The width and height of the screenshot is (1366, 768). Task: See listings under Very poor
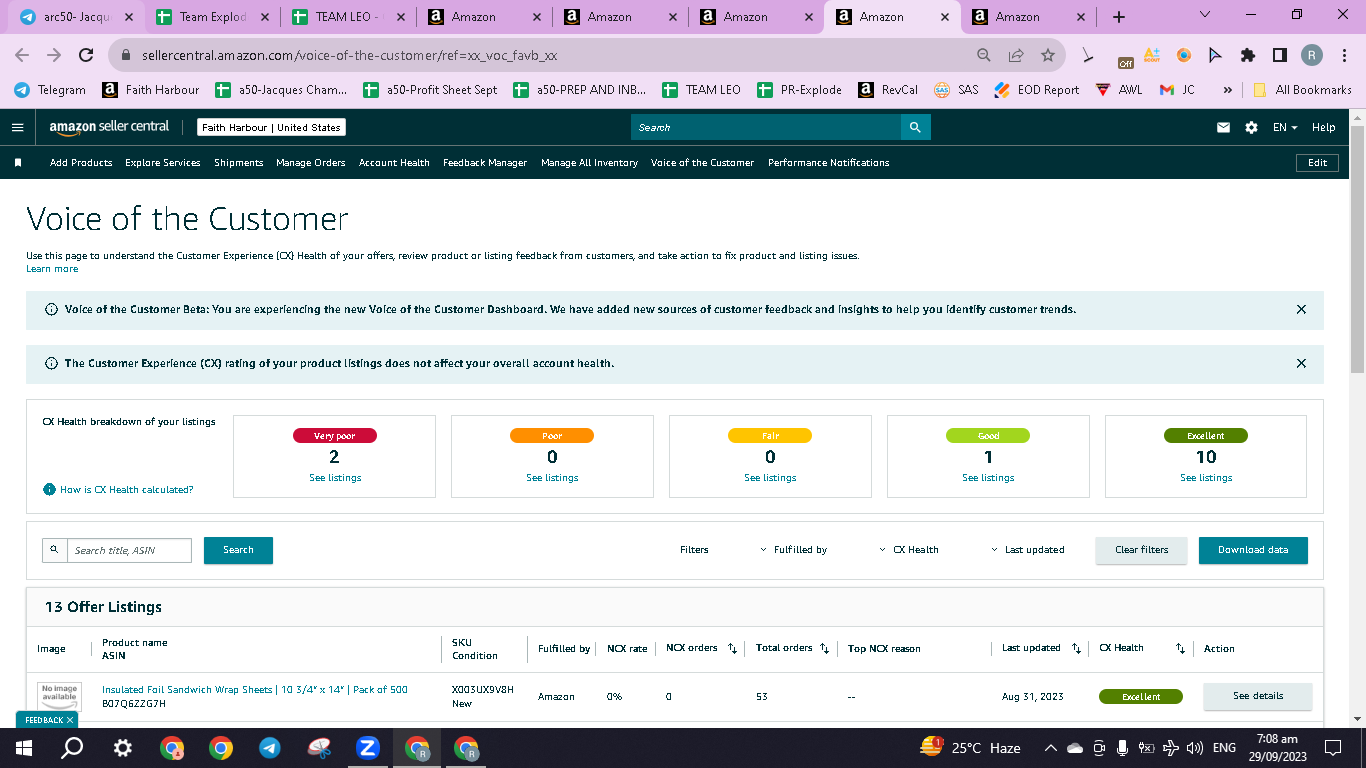(x=335, y=478)
